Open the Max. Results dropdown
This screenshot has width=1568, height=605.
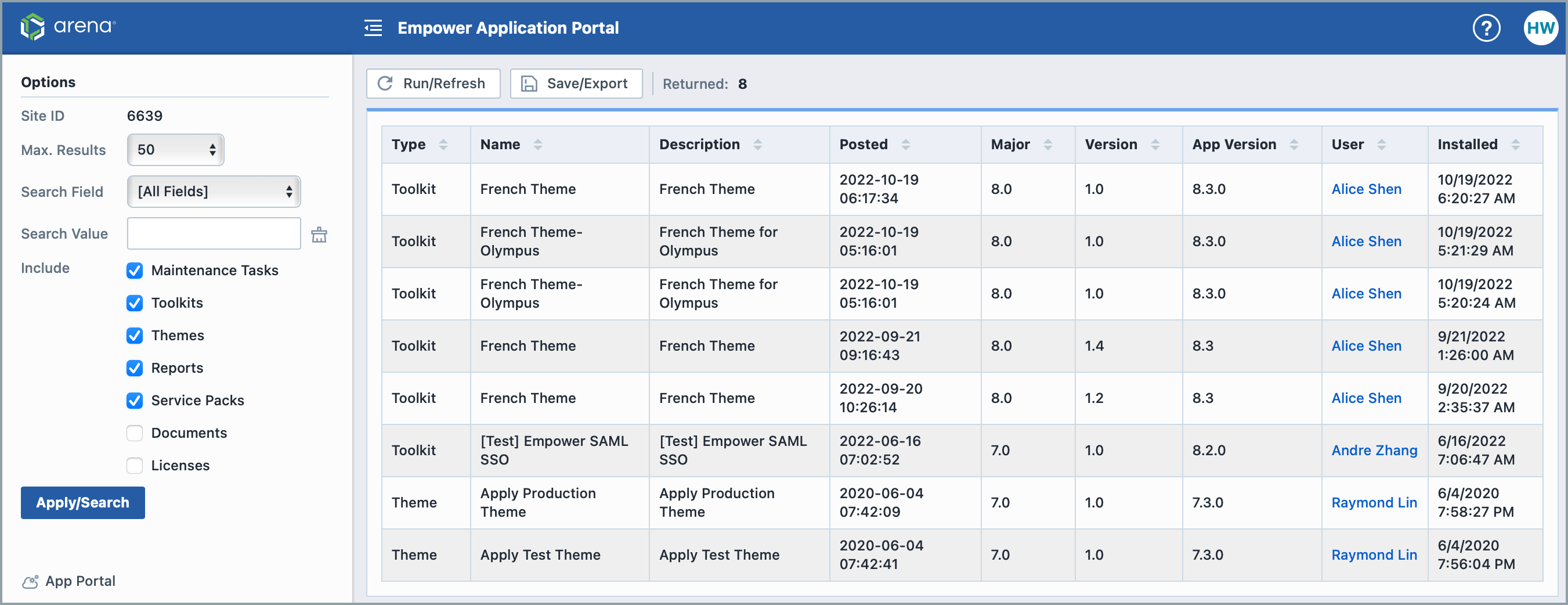175,150
